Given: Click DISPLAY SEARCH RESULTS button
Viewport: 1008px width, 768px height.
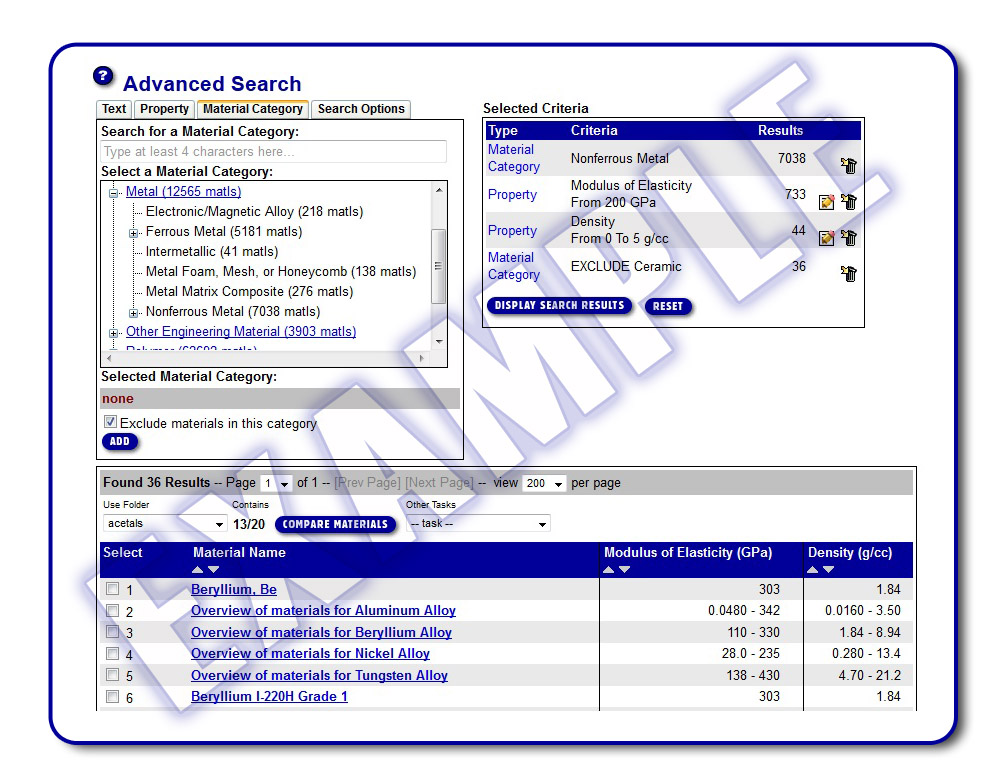Looking at the screenshot, I should pyautogui.click(x=559, y=305).
